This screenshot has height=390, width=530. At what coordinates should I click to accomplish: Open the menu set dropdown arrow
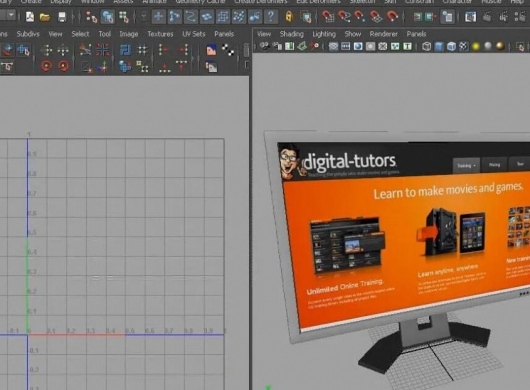pos(11,15)
